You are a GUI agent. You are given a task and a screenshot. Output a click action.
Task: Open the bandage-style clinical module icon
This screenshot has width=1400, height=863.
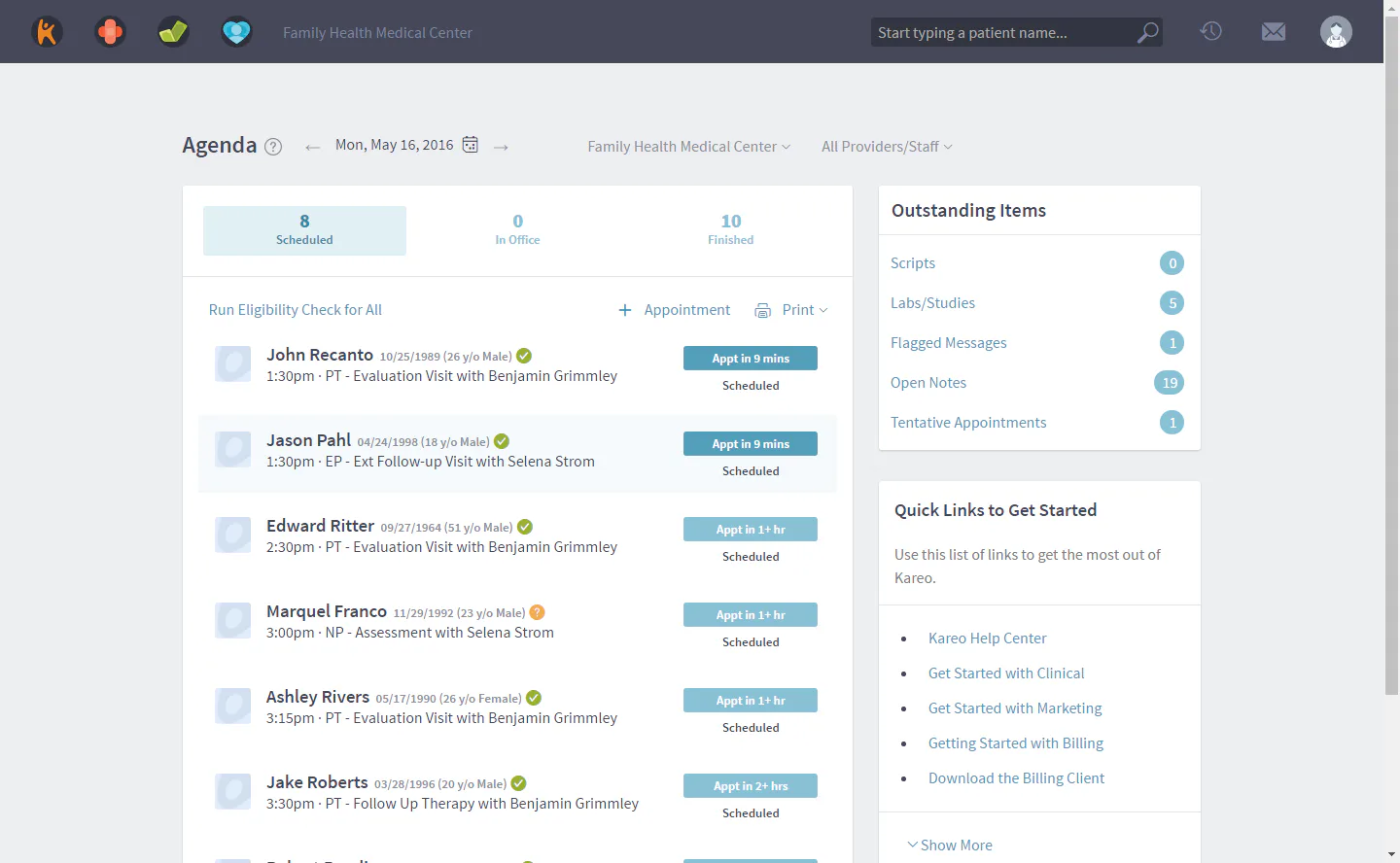(110, 31)
